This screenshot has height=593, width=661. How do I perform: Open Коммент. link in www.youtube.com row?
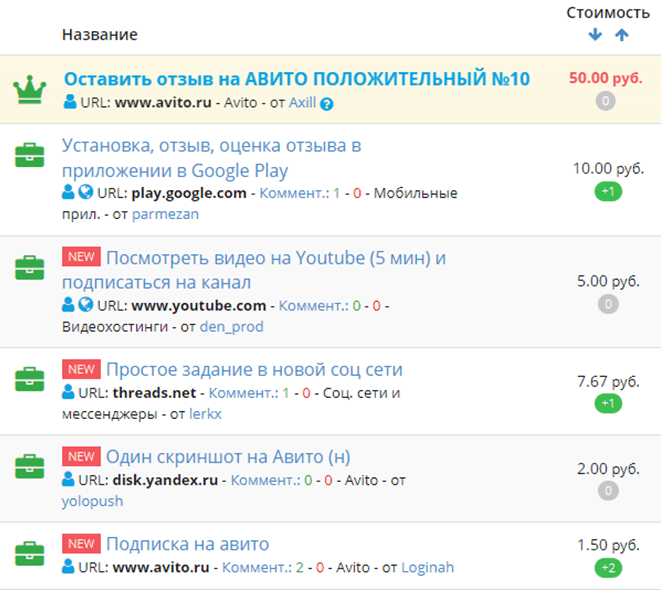(314, 306)
